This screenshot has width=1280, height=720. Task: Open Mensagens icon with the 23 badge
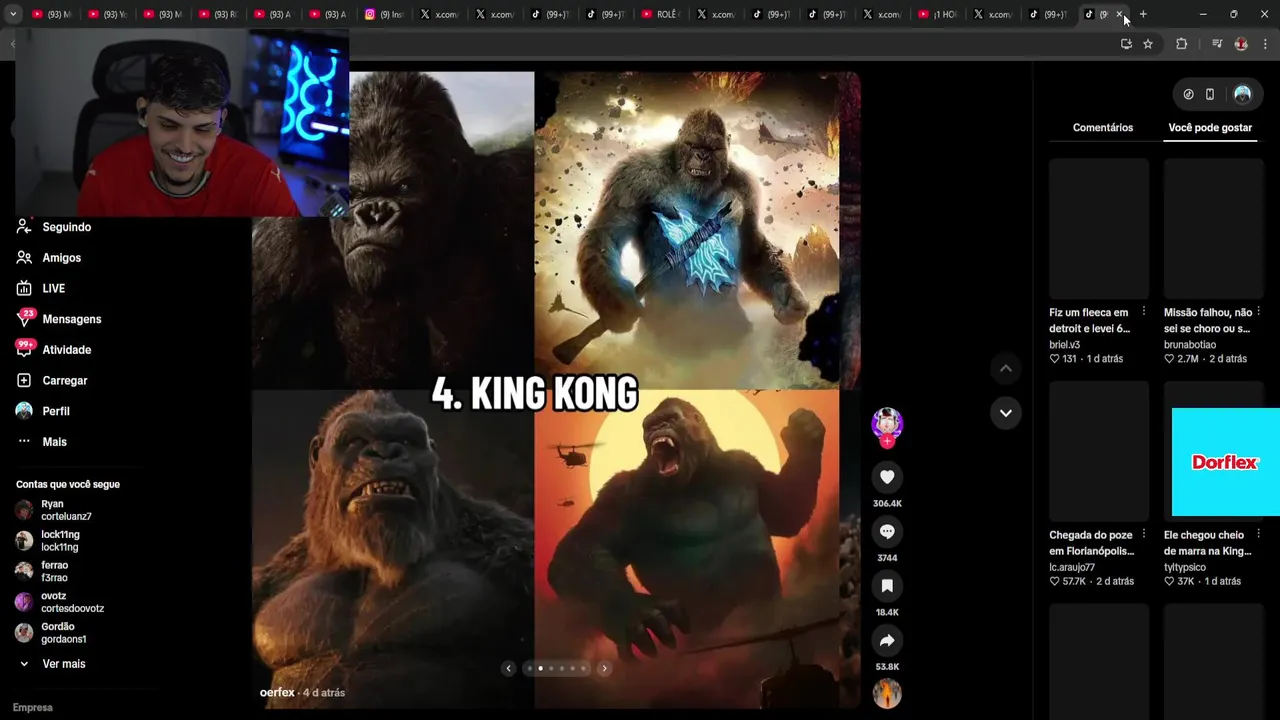coord(24,319)
